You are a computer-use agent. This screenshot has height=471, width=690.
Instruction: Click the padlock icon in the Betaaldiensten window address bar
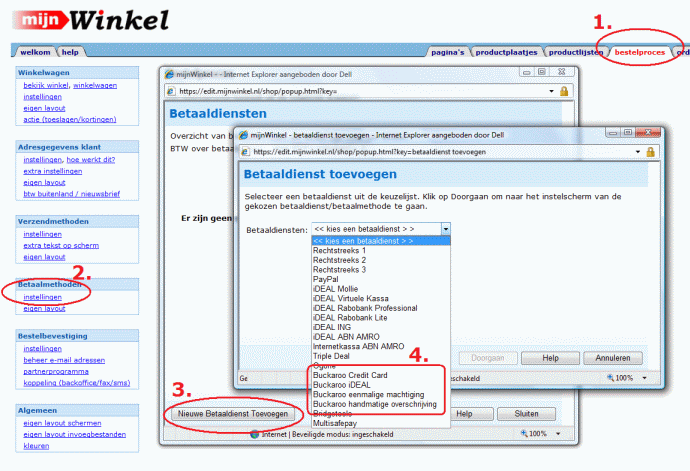point(564,91)
